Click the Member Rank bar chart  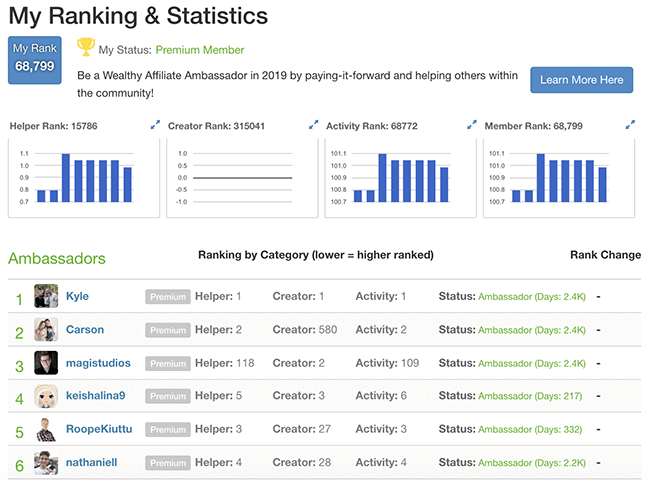pos(559,178)
